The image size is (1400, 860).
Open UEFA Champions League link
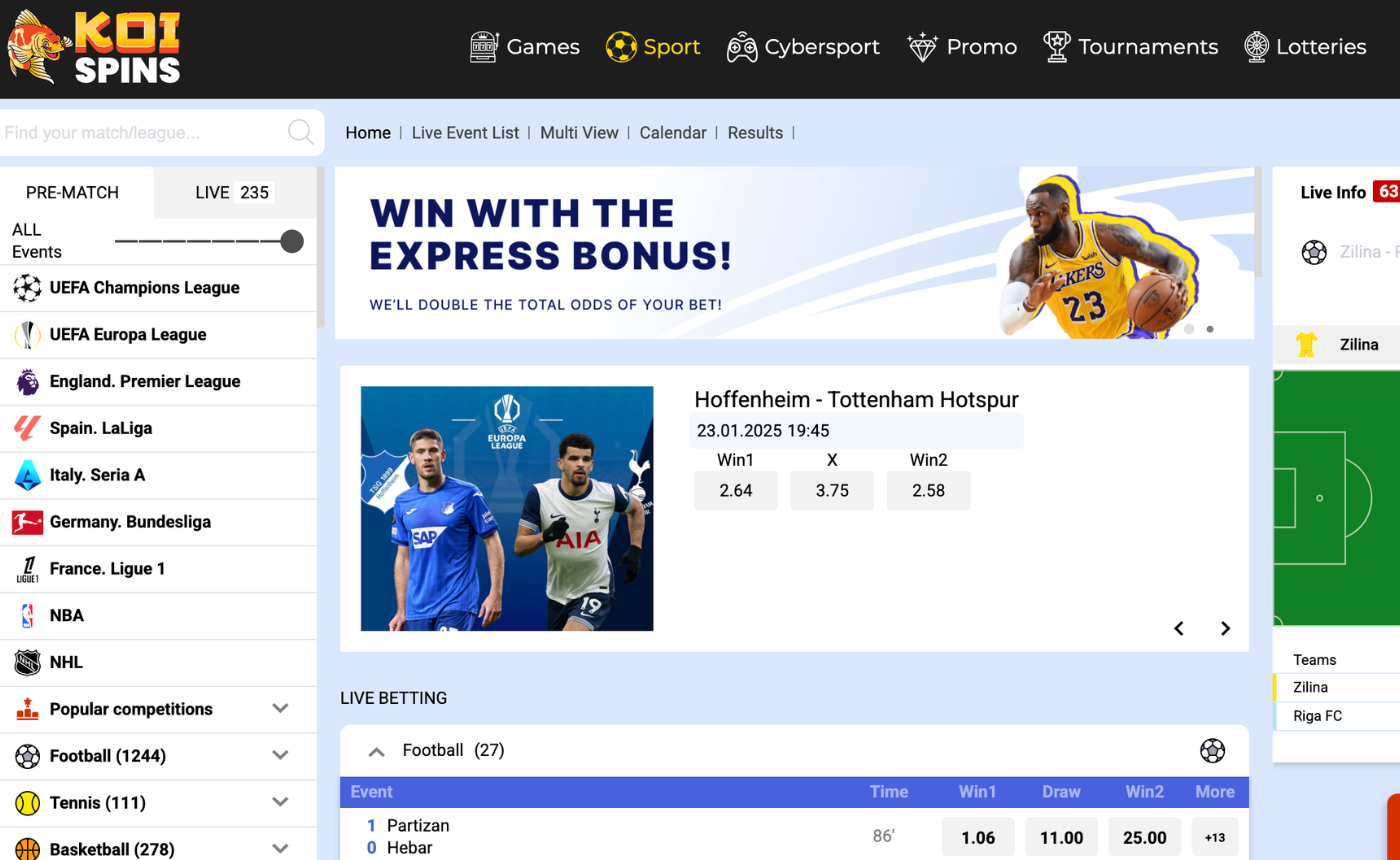click(x=145, y=288)
